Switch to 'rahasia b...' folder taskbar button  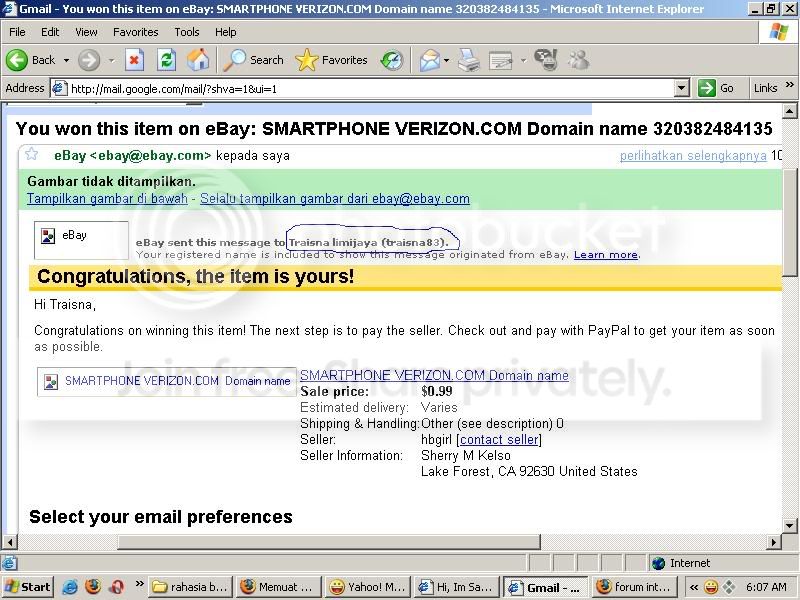[x=190, y=587]
